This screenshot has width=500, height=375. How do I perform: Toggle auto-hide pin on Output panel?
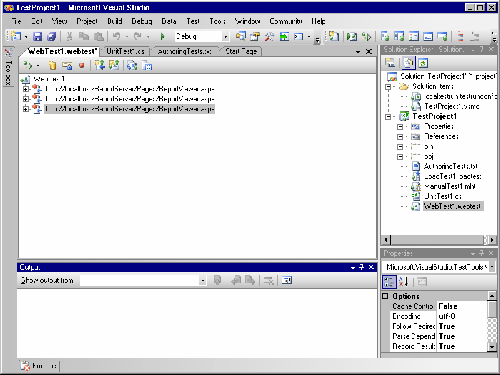coord(362,267)
